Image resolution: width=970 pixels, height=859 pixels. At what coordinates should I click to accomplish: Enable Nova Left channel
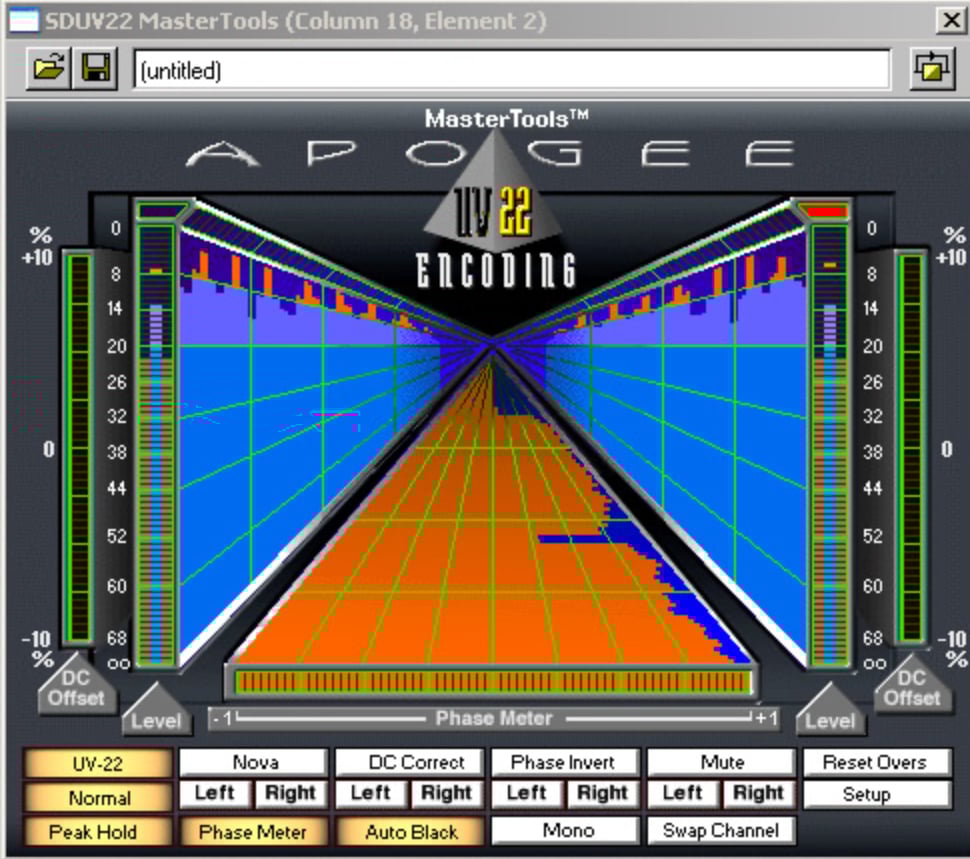tap(215, 793)
